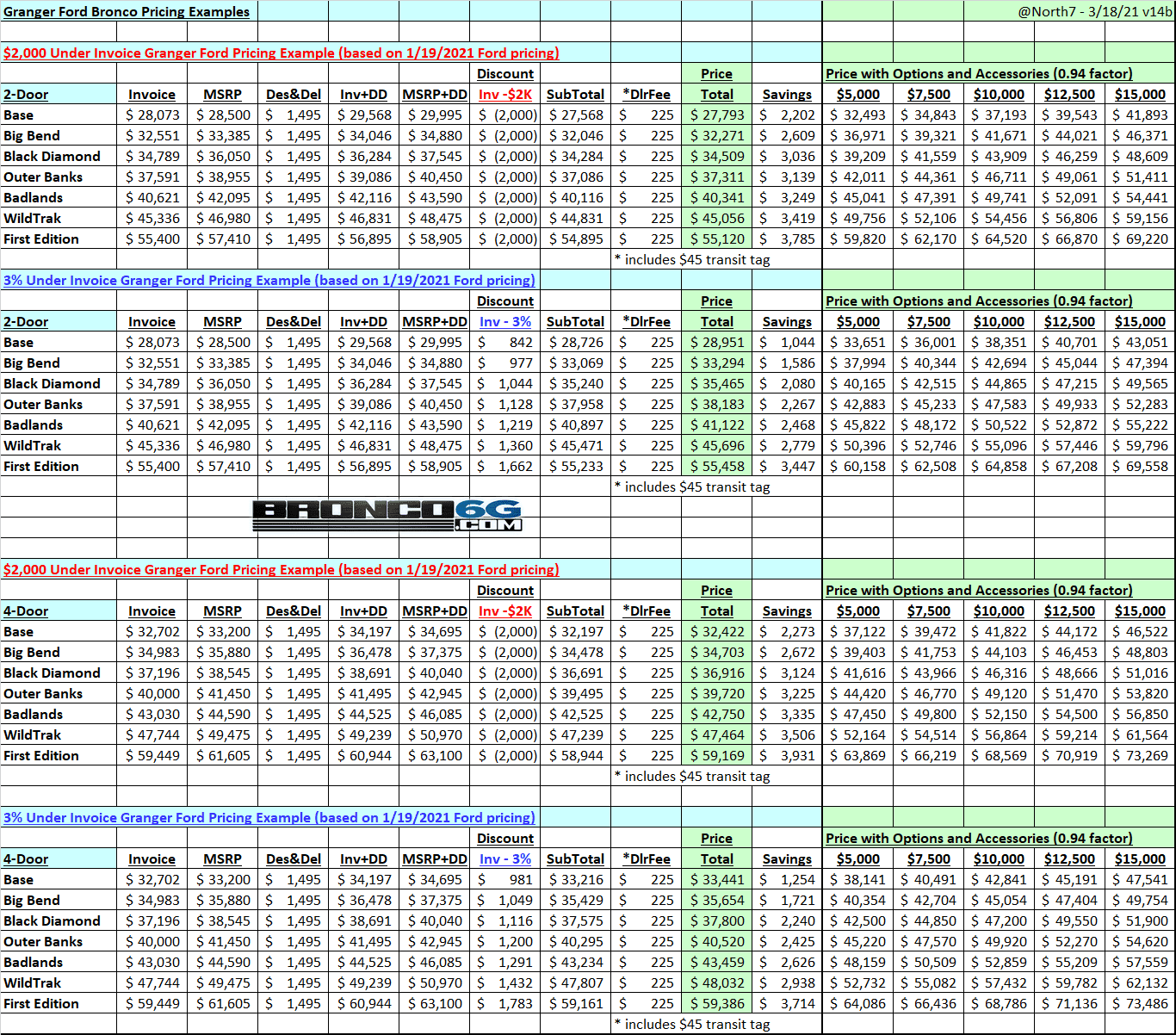The height and width of the screenshot is (1035, 1176).
Task: Click the $36,916 Black Diamond price total
Action: click(x=716, y=672)
